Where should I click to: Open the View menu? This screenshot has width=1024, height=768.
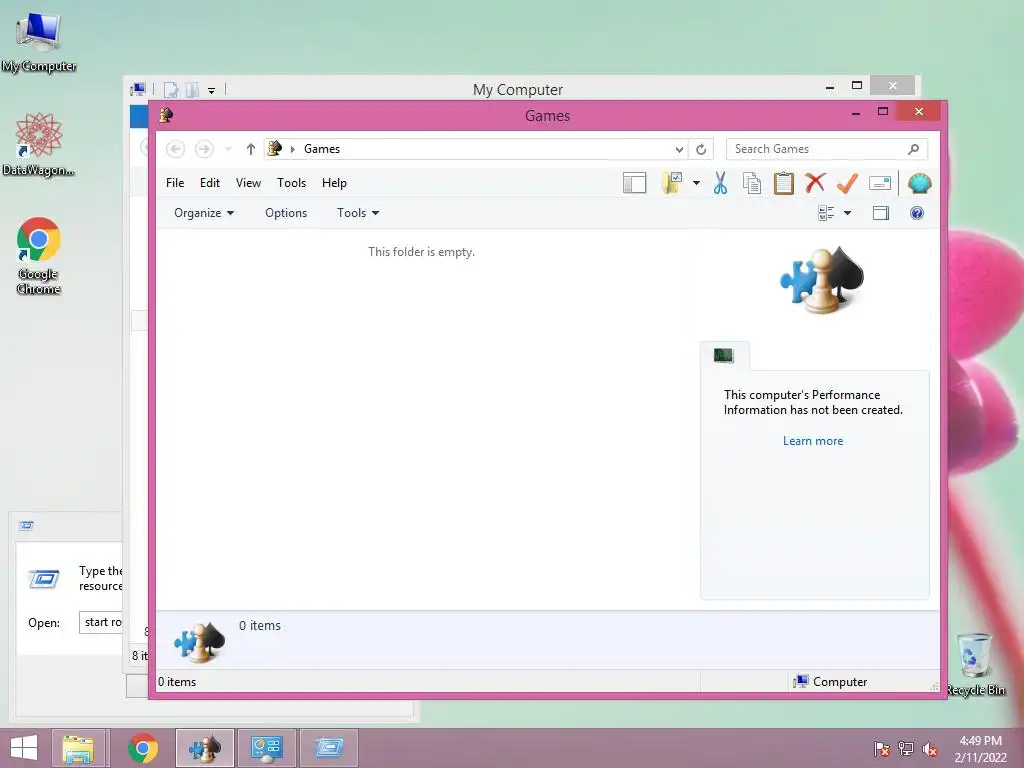[248, 183]
